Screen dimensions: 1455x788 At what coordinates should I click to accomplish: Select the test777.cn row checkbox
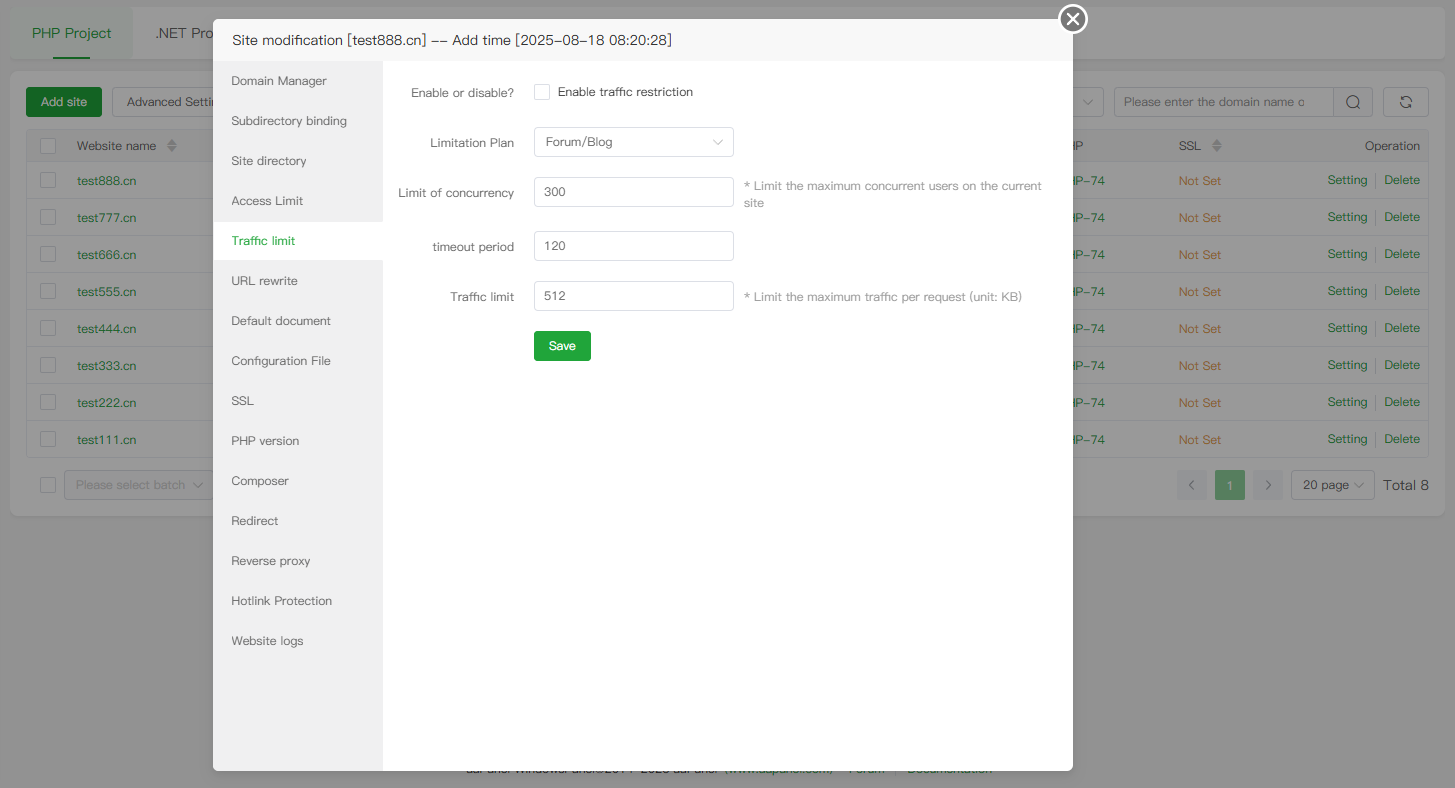(48, 217)
